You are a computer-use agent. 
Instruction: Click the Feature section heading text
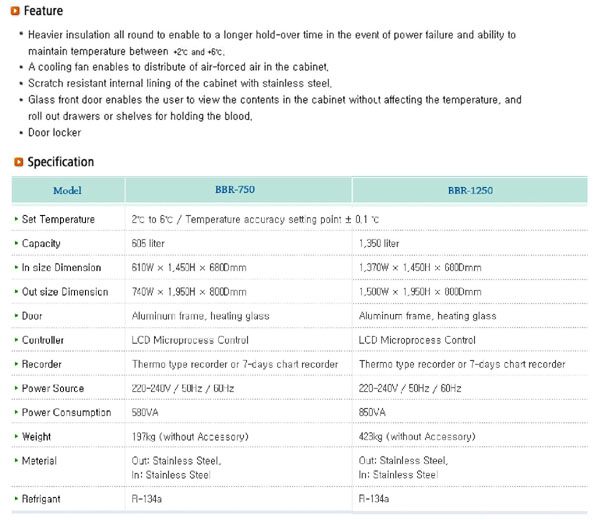click(43, 11)
